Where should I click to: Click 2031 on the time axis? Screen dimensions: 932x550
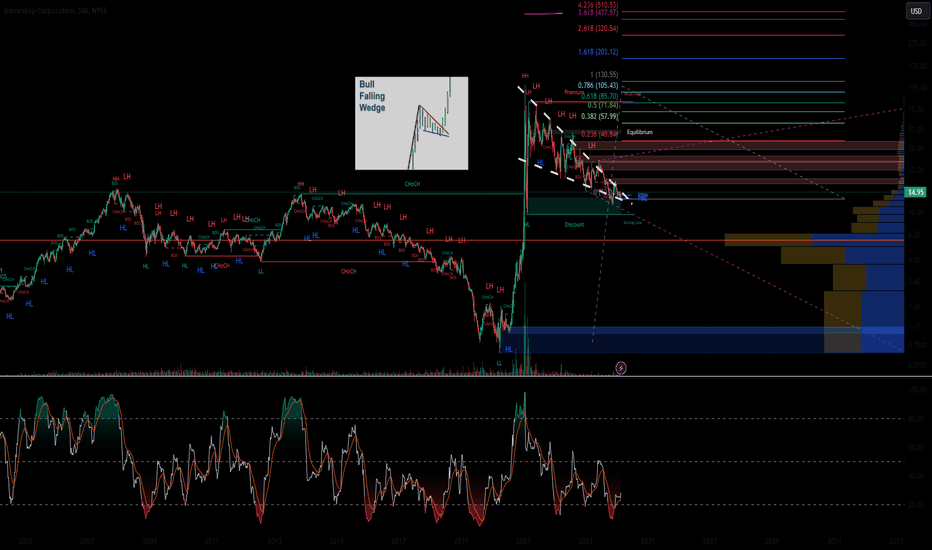point(834,541)
